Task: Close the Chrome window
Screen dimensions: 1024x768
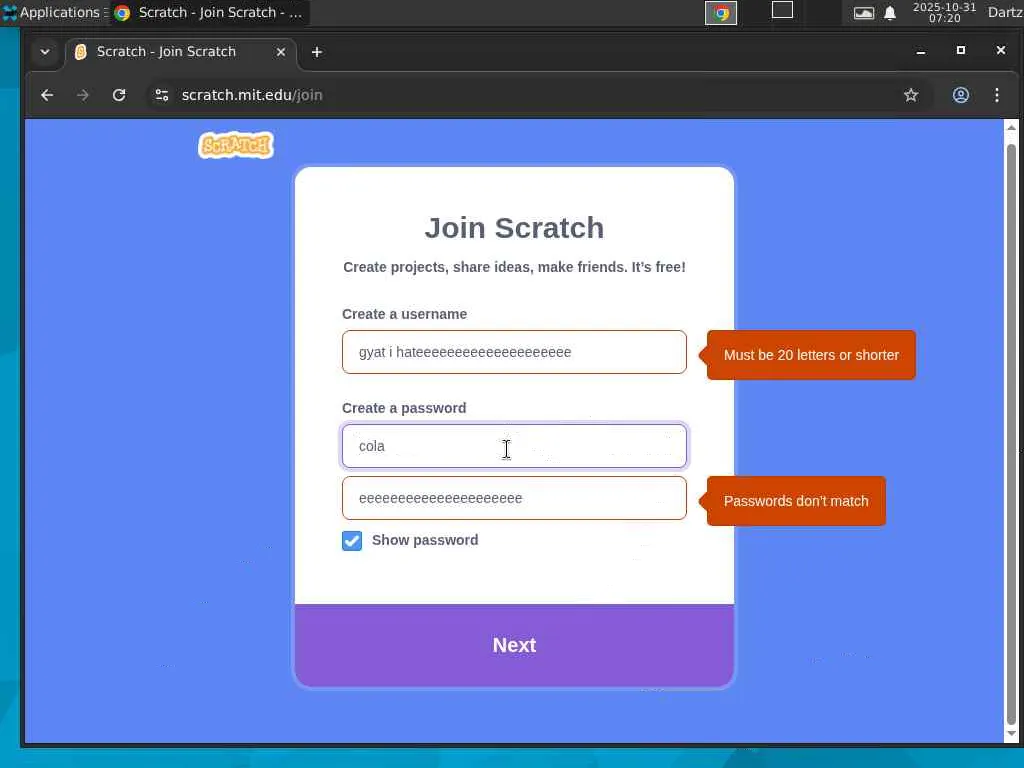Action: click(1000, 50)
